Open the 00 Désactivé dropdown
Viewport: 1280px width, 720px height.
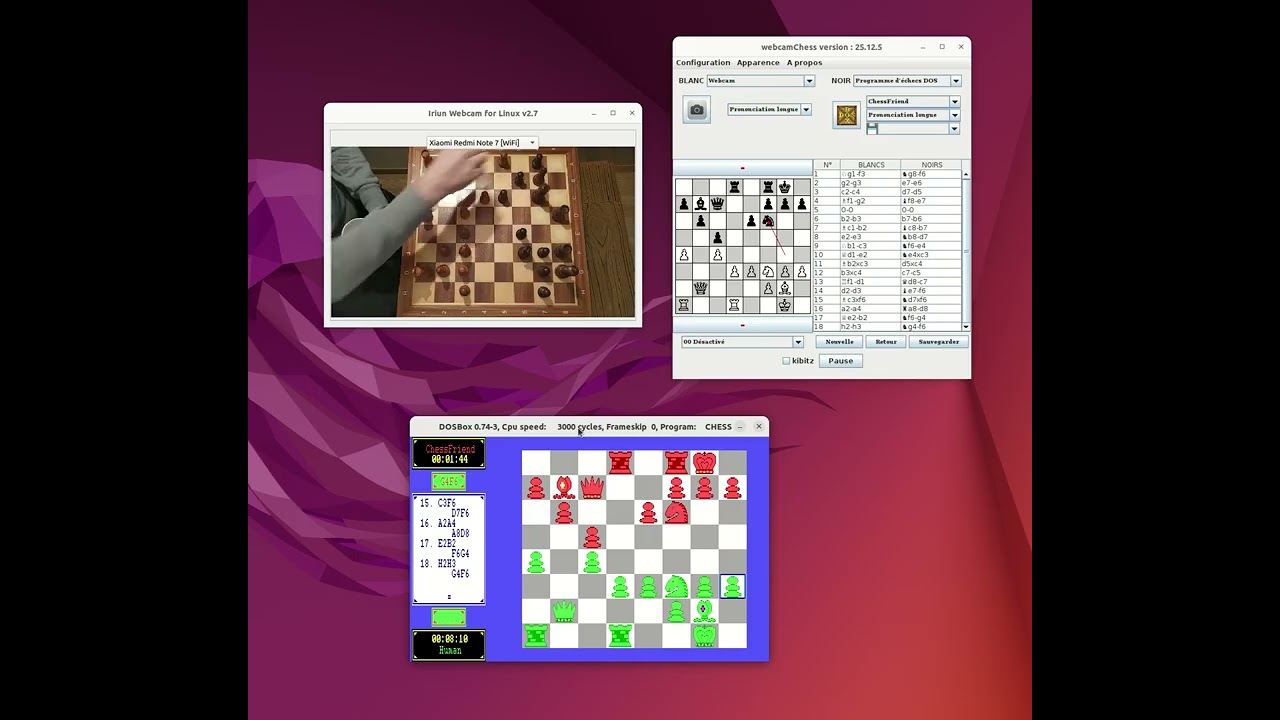pos(743,342)
